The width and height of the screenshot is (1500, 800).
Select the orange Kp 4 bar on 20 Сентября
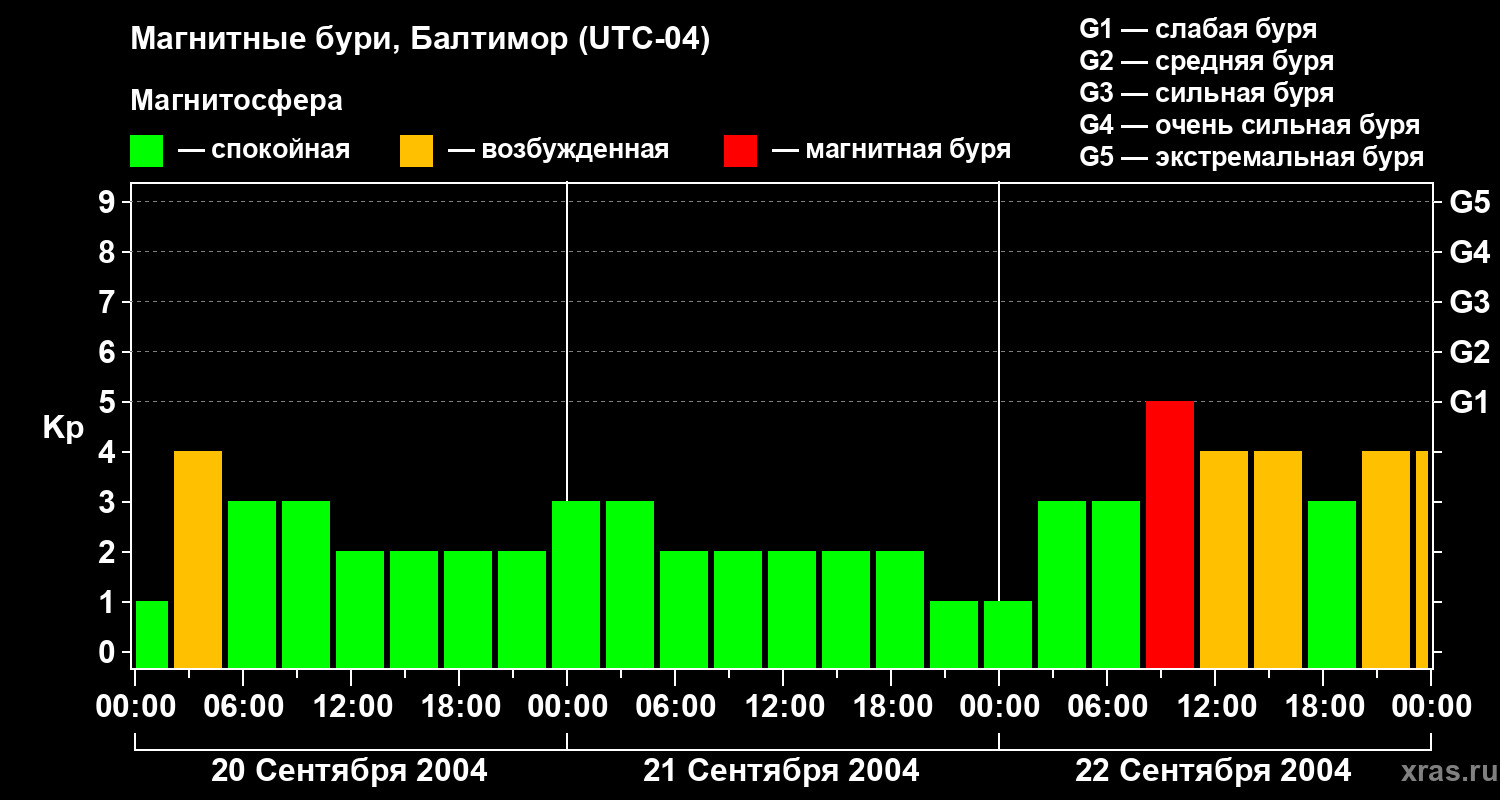[198, 559]
